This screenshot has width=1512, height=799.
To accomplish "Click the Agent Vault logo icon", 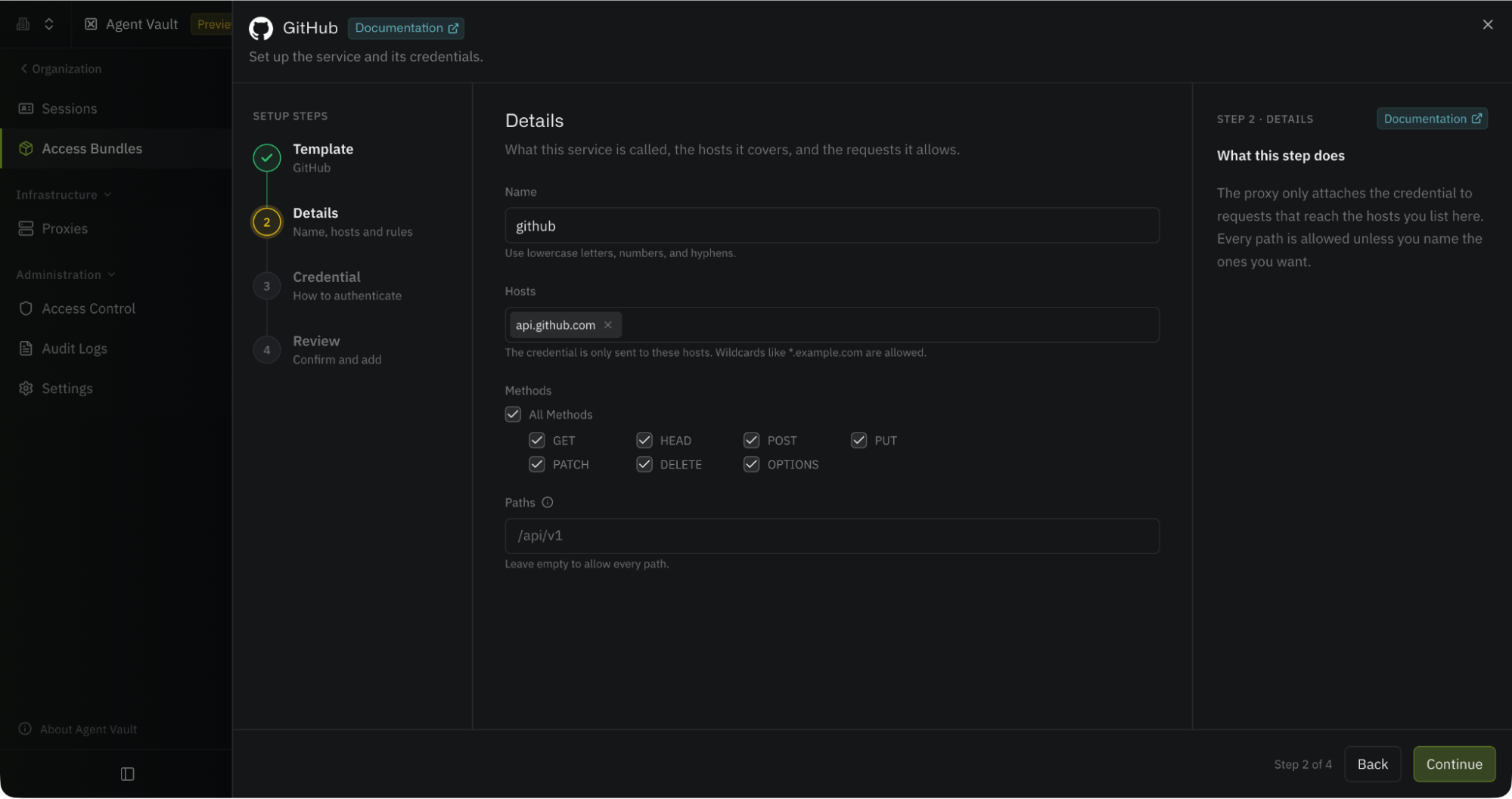I will (x=91, y=24).
